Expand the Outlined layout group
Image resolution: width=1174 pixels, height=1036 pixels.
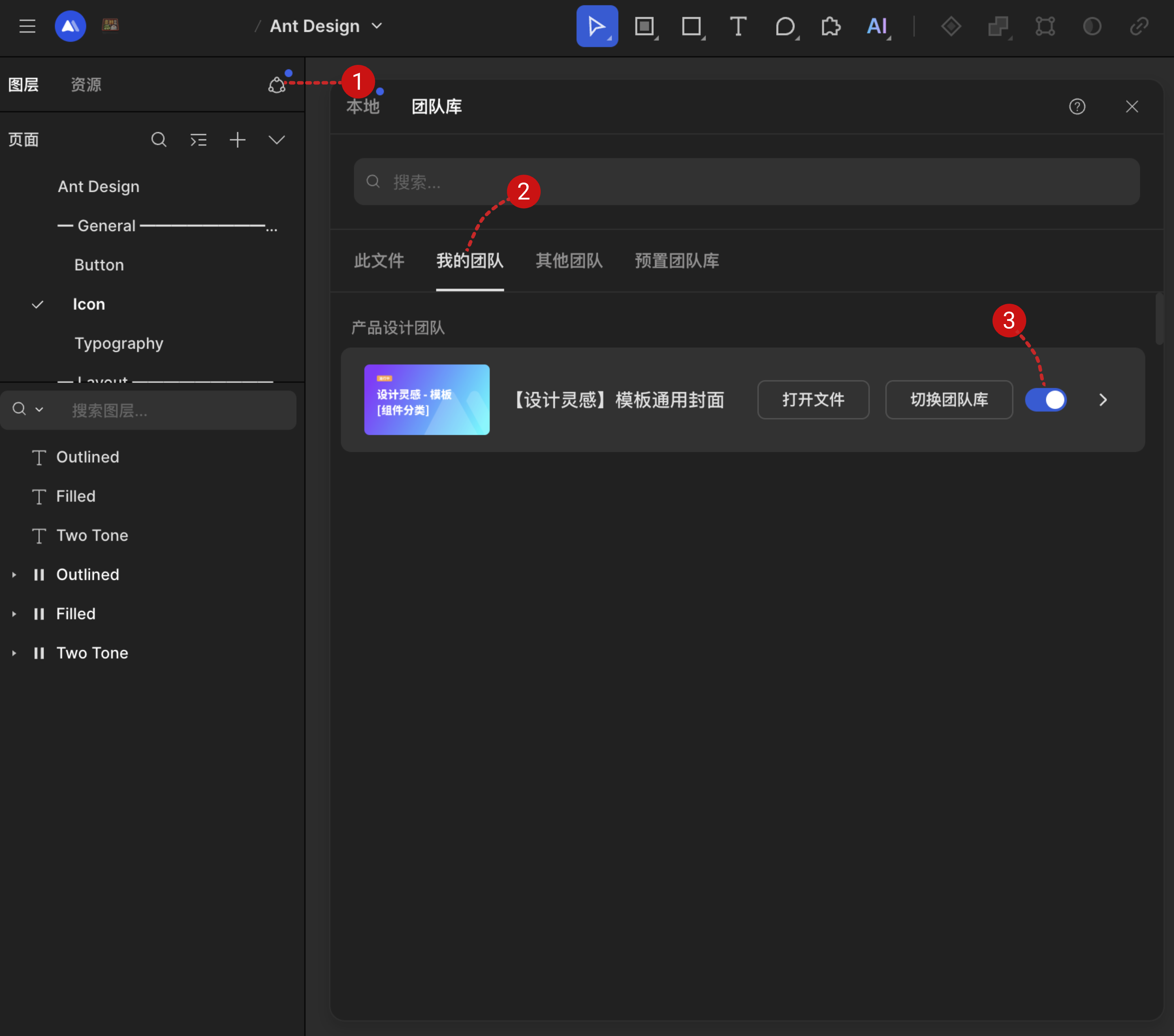14,575
